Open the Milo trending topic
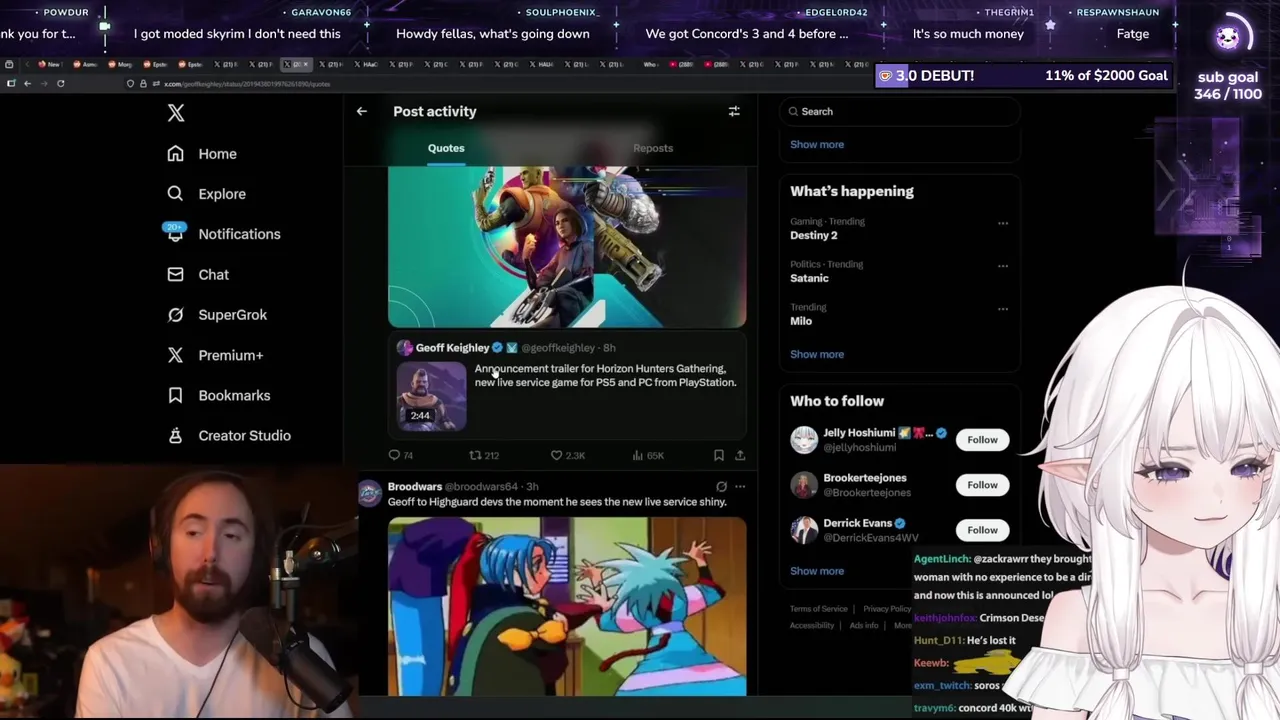This screenshot has width=1280, height=720. 801,321
